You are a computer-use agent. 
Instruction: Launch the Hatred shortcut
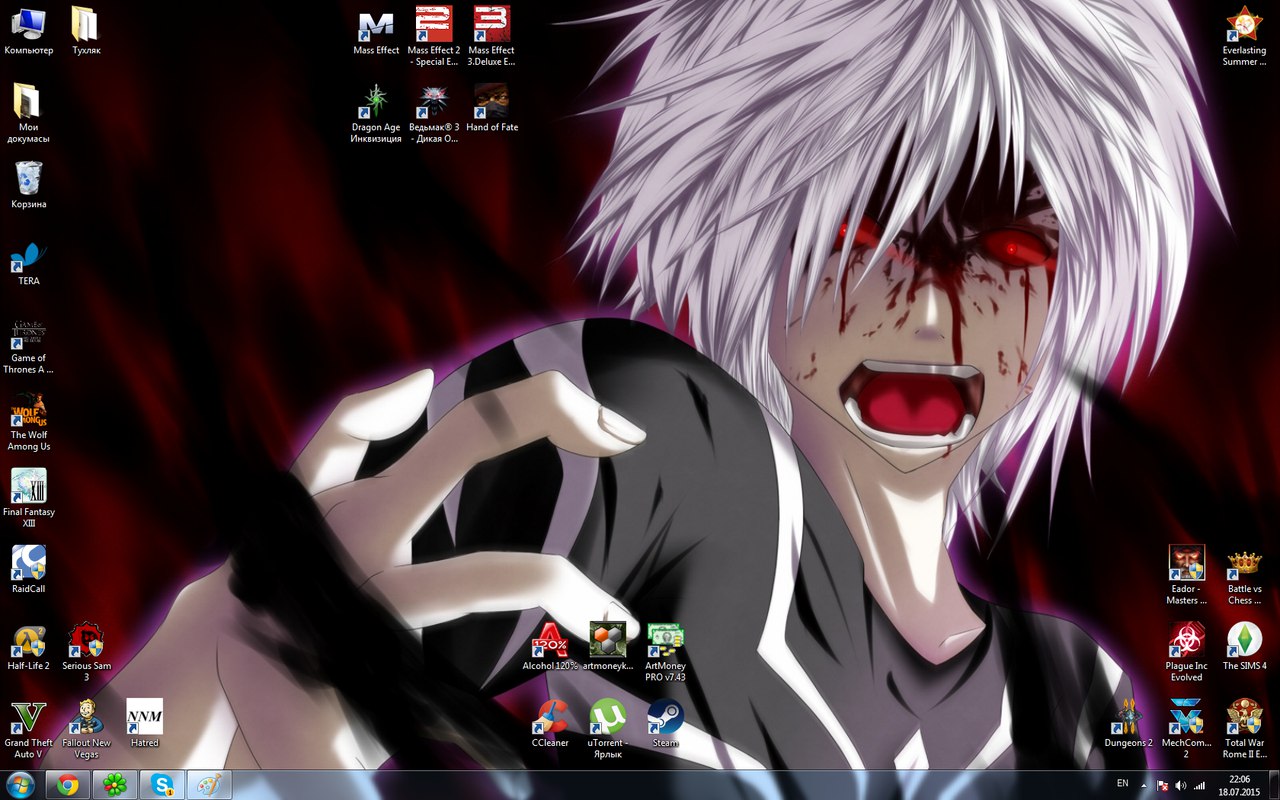tap(145, 723)
